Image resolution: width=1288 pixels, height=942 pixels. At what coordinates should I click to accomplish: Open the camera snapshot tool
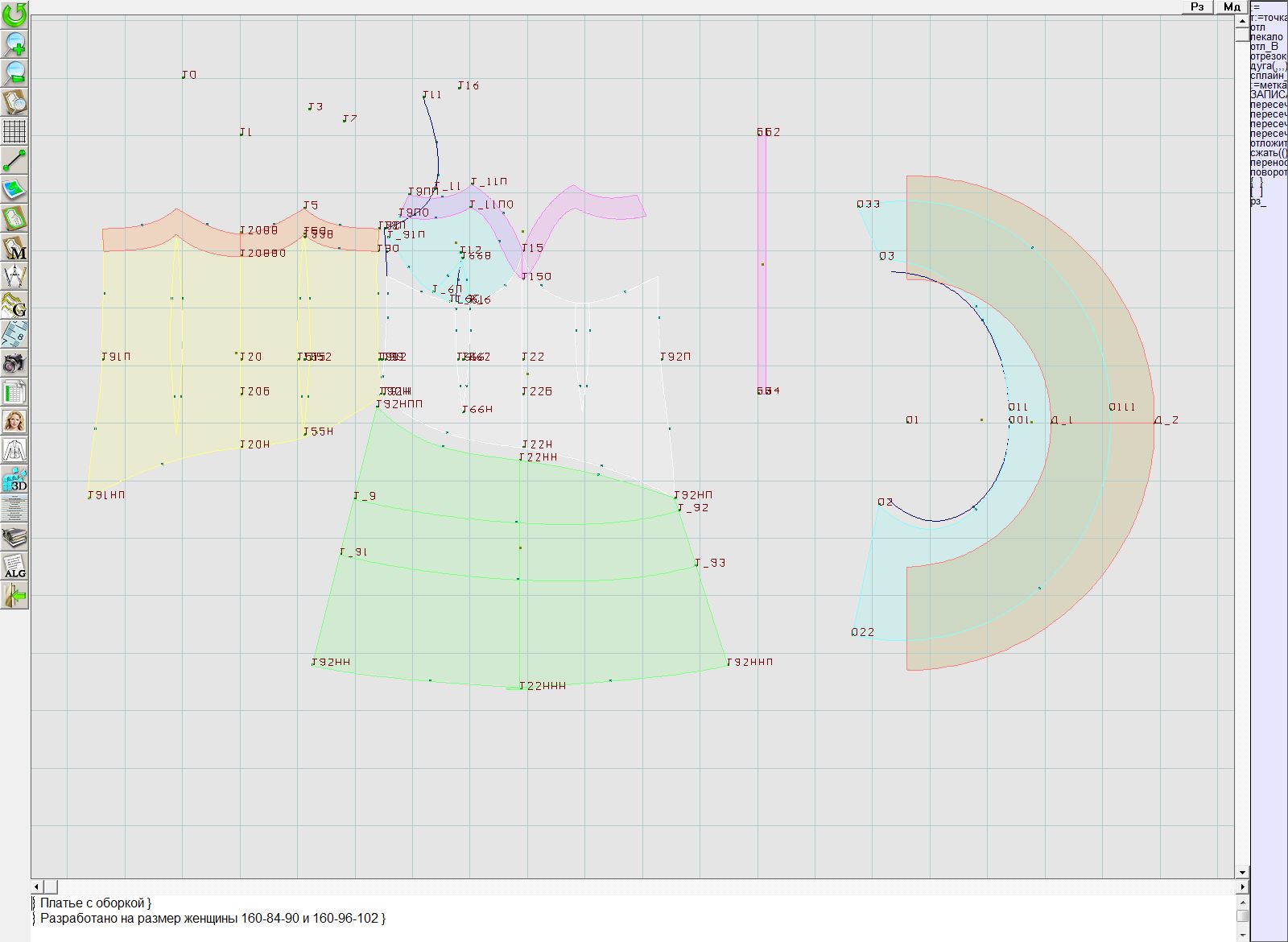[14, 363]
